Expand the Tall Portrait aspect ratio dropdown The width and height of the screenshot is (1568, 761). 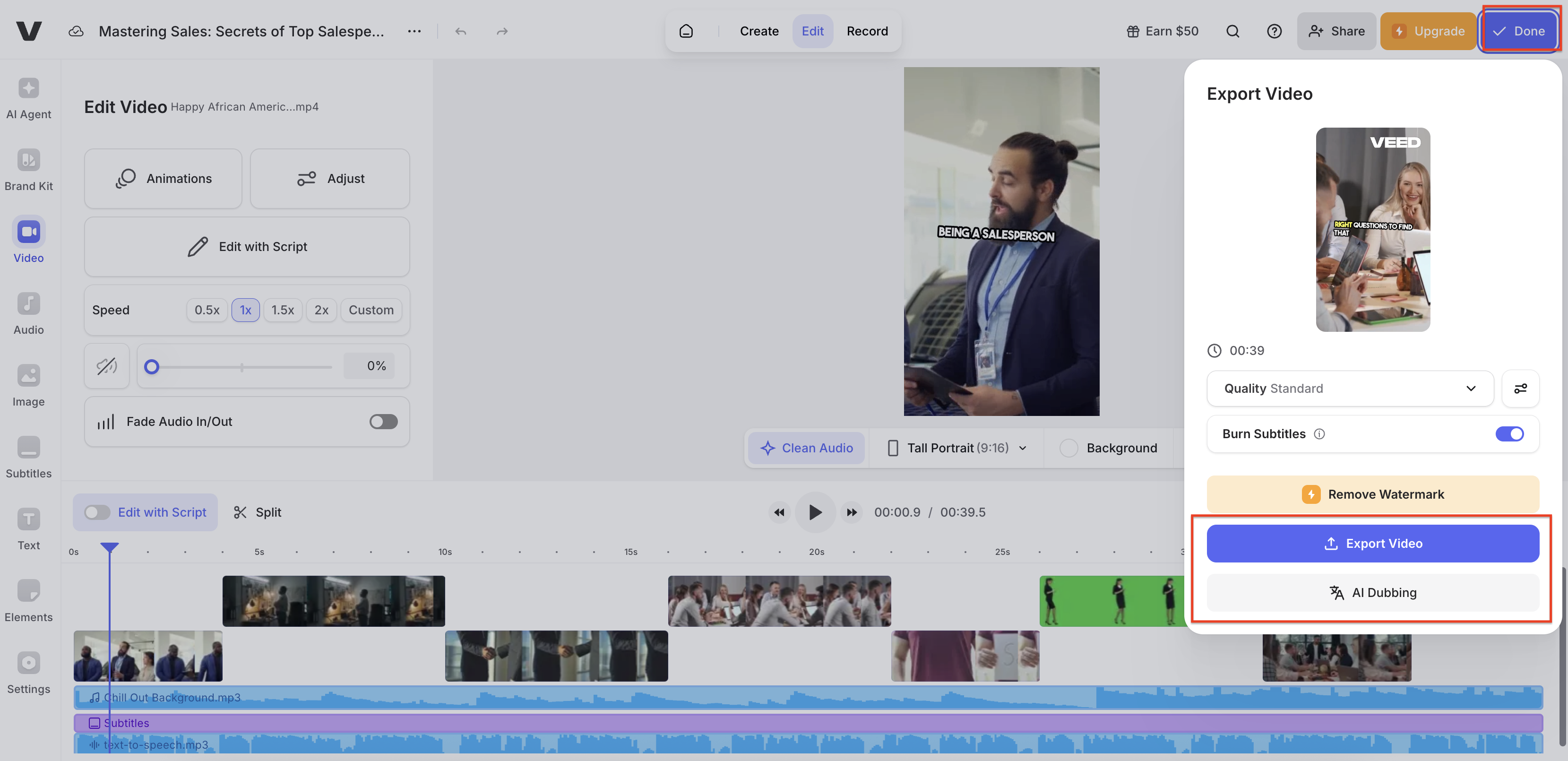click(1022, 448)
